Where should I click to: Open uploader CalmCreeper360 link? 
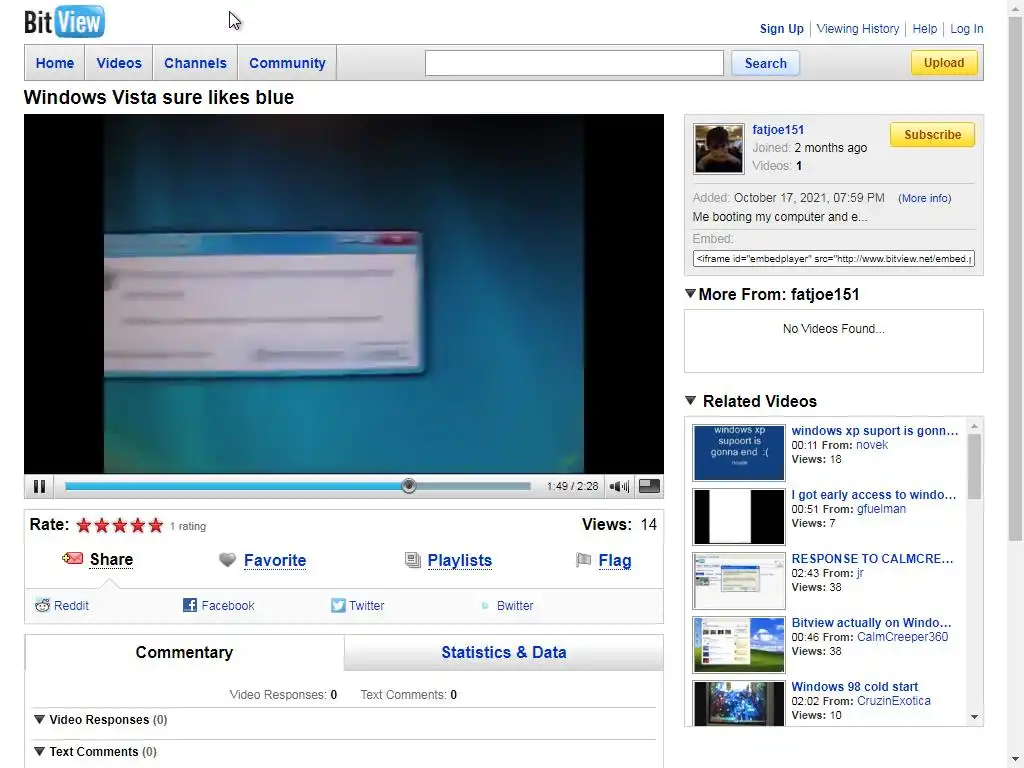pos(902,637)
